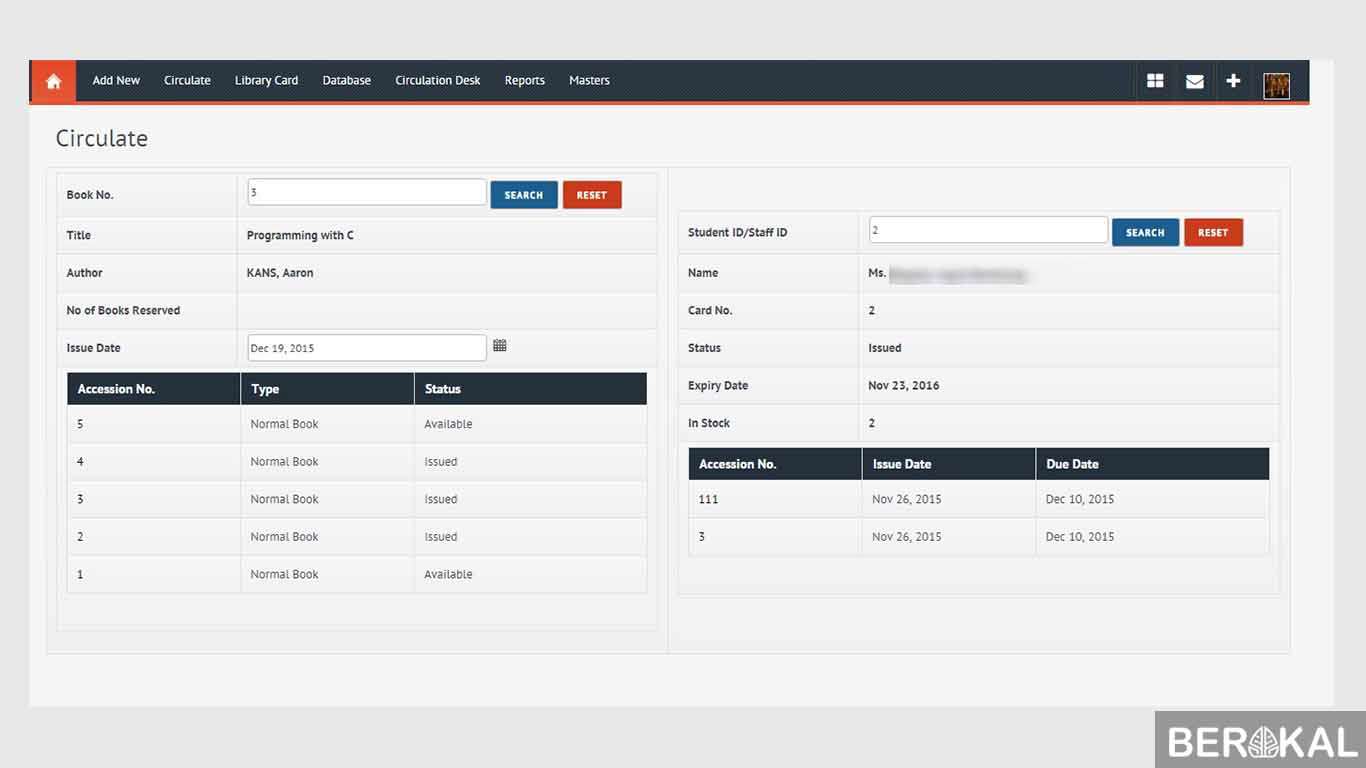
Task: Expand the Reports menu
Action: (x=524, y=81)
